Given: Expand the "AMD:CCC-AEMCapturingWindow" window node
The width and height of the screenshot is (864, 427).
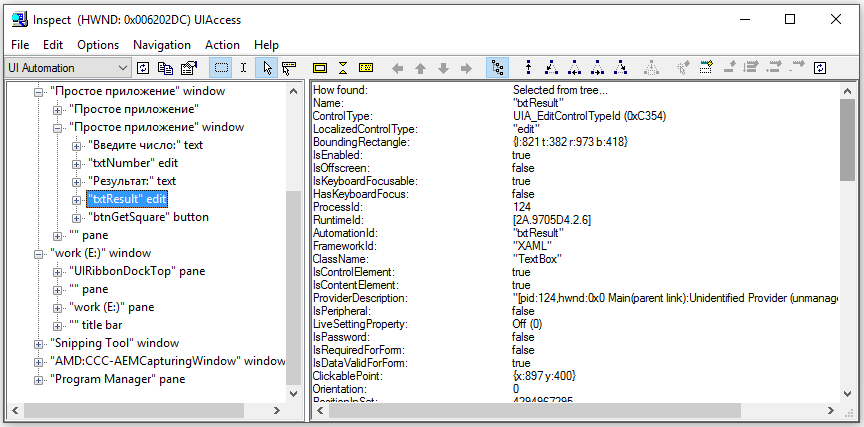Looking at the screenshot, I should click(39, 363).
